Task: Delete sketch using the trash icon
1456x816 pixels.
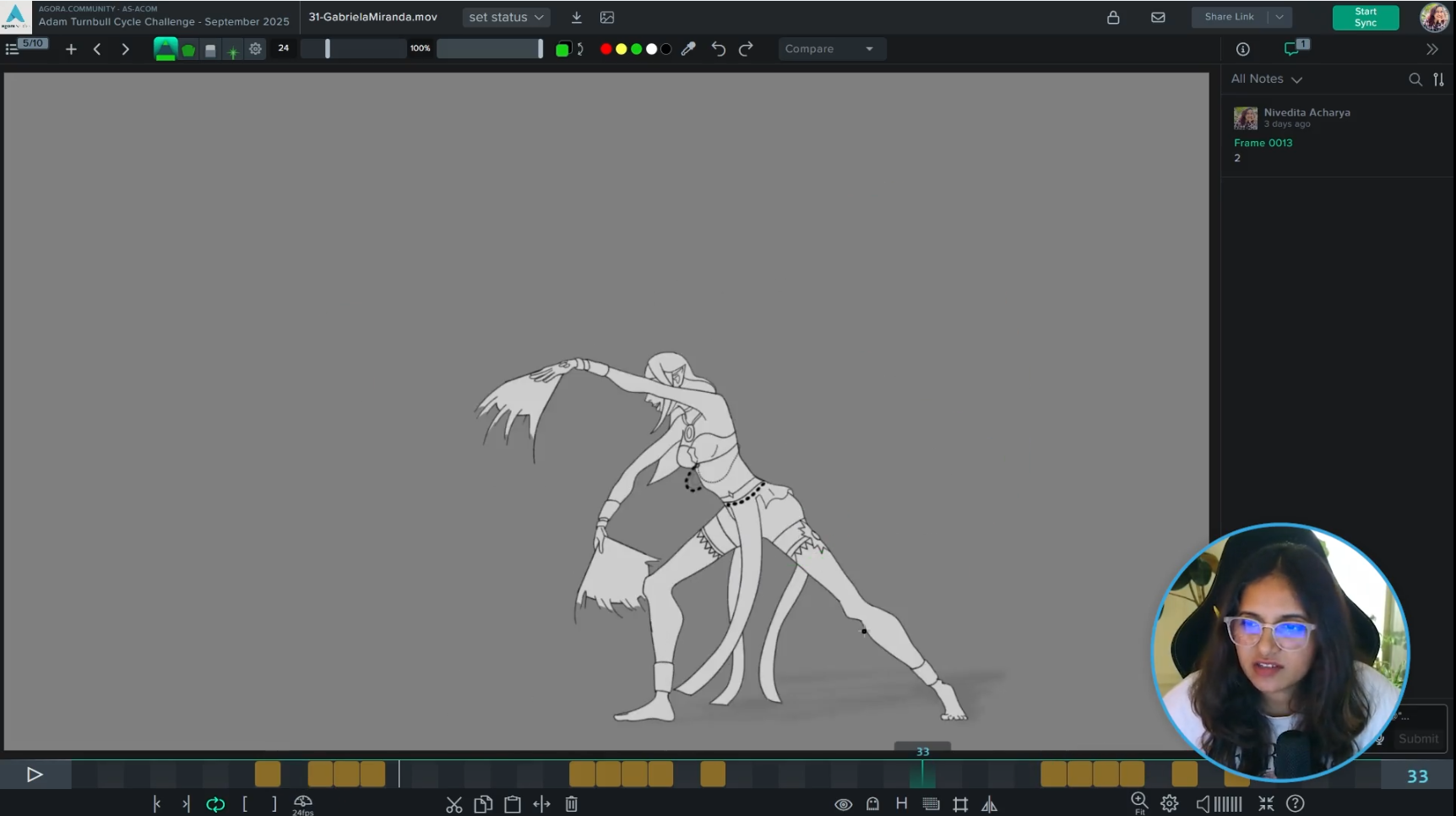Action: (x=572, y=804)
